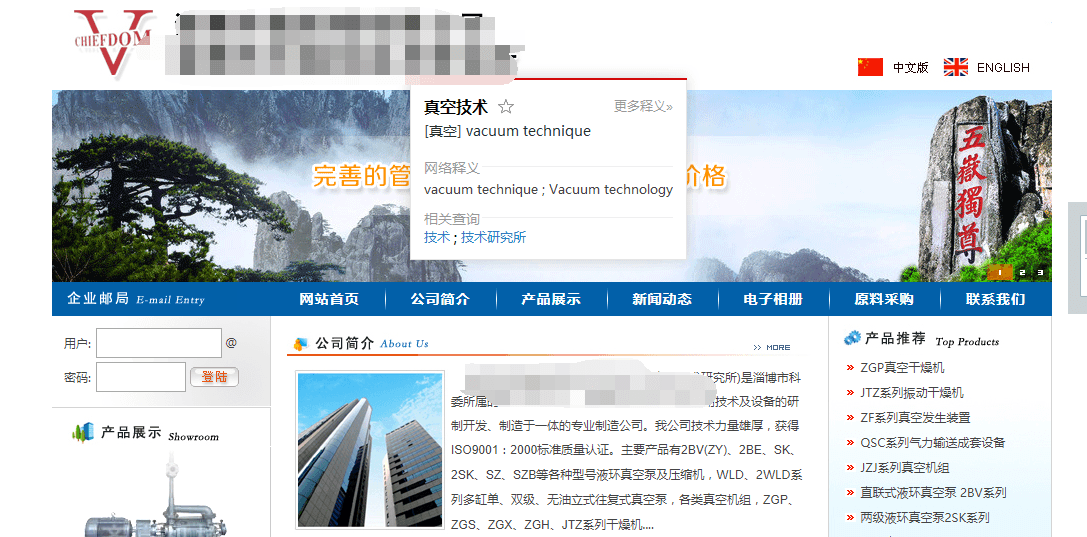Open MORE link for company introduction
This screenshot has height=537, width=1087.
(x=772, y=347)
